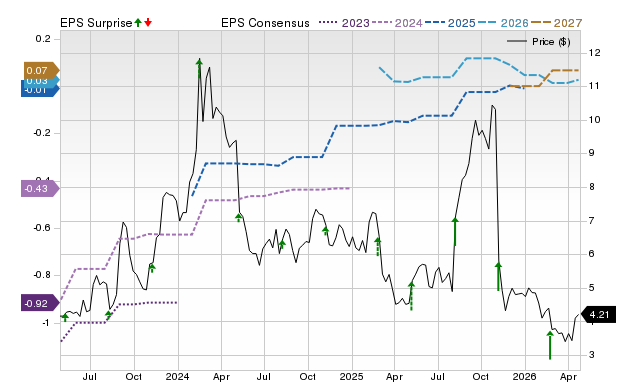Click the EPS Consensus legend title
The height and width of the screenshot is (382, 640).
pos(265,23)
